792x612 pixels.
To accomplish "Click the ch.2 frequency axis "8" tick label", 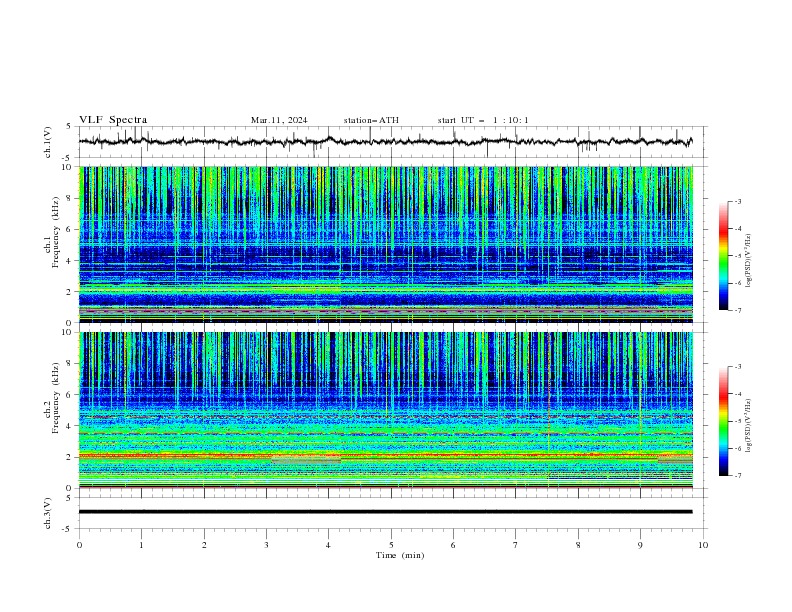I will [x=71, y=364].
